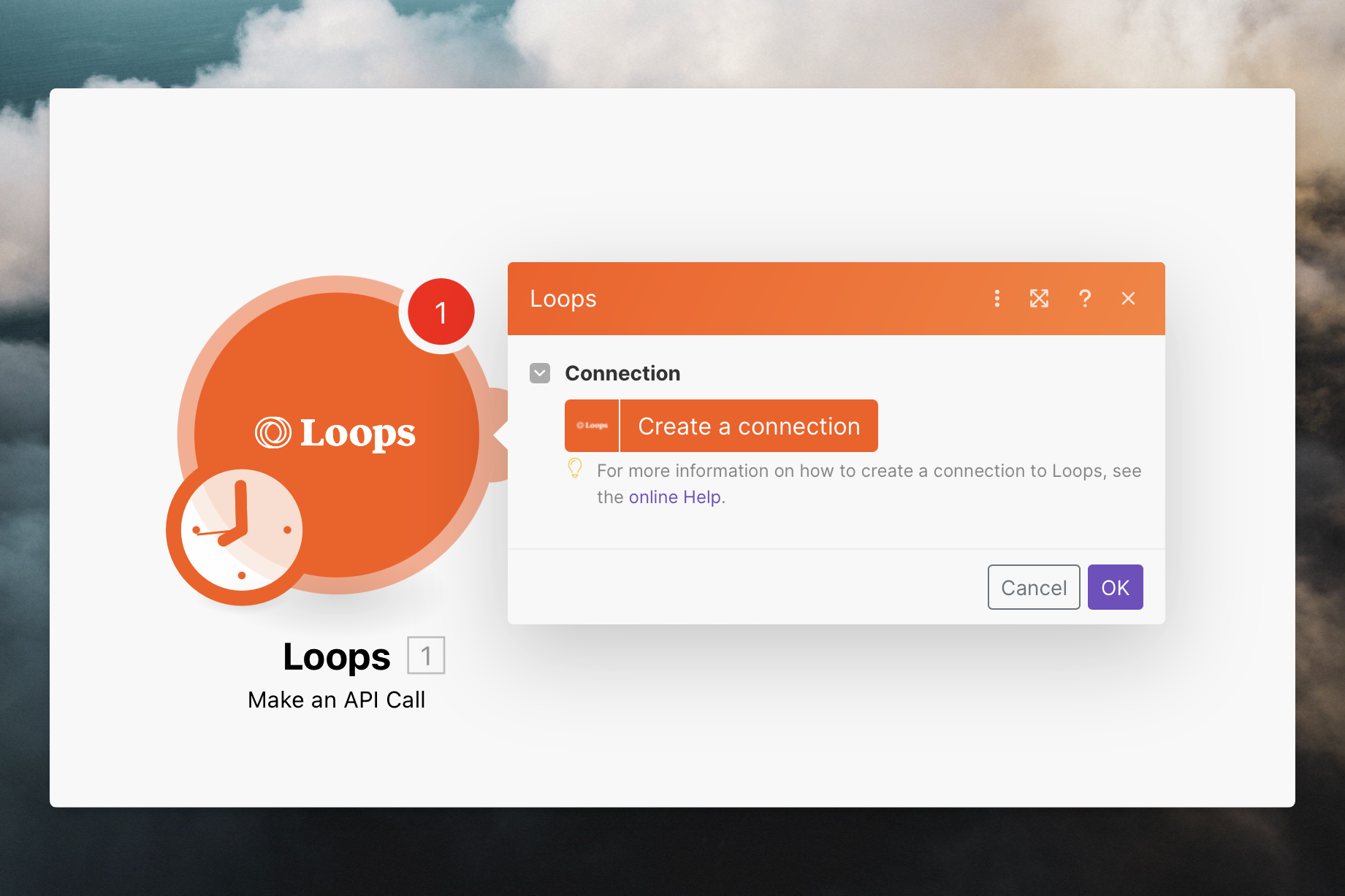This screenshot has height=896, width=1345.
Task: Click the Make an API Call label
Action: tap(336, 700)
